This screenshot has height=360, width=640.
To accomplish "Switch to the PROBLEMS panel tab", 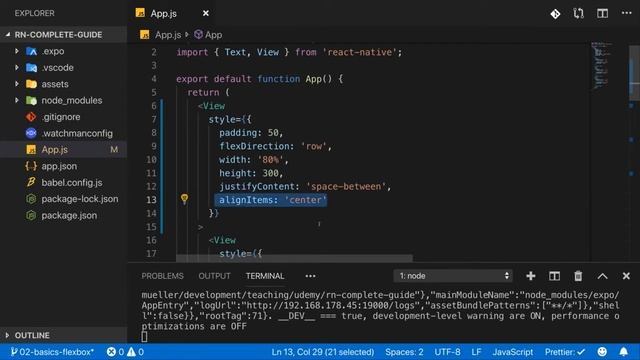I will (162, 276).
